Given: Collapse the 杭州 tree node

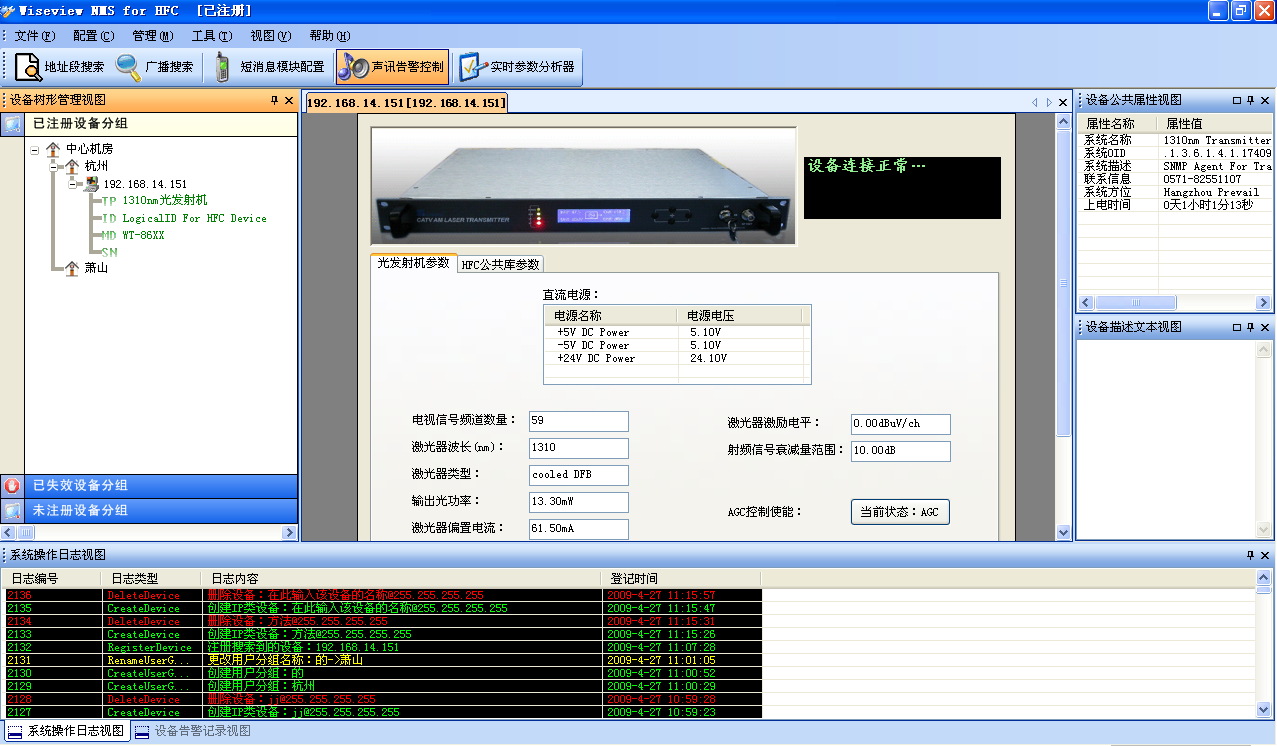Looking at the screenshot, I should [x=54, y=166].
